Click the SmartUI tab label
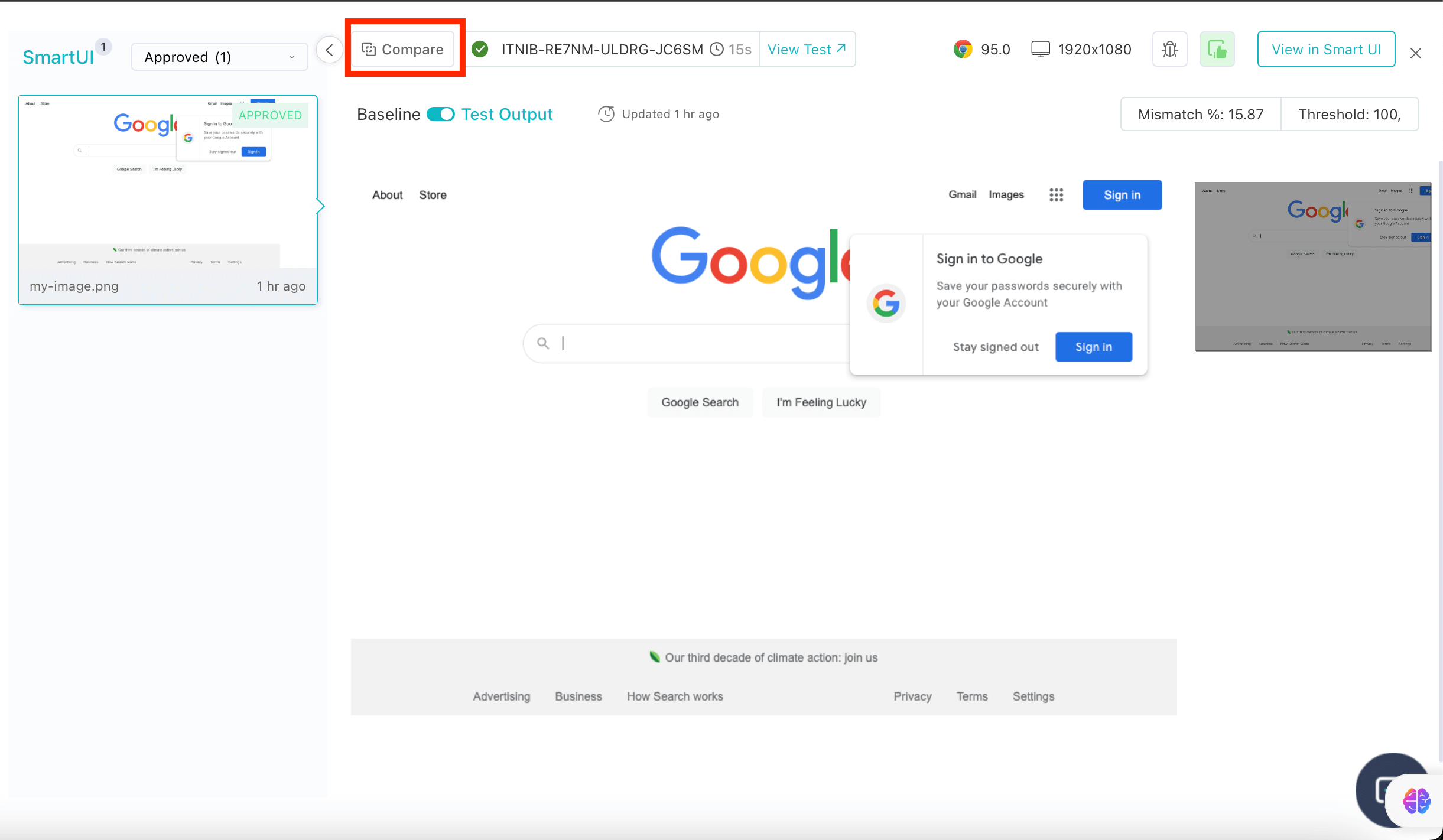The width and height of the screenshot is (1443, 840). pos(58,57)
